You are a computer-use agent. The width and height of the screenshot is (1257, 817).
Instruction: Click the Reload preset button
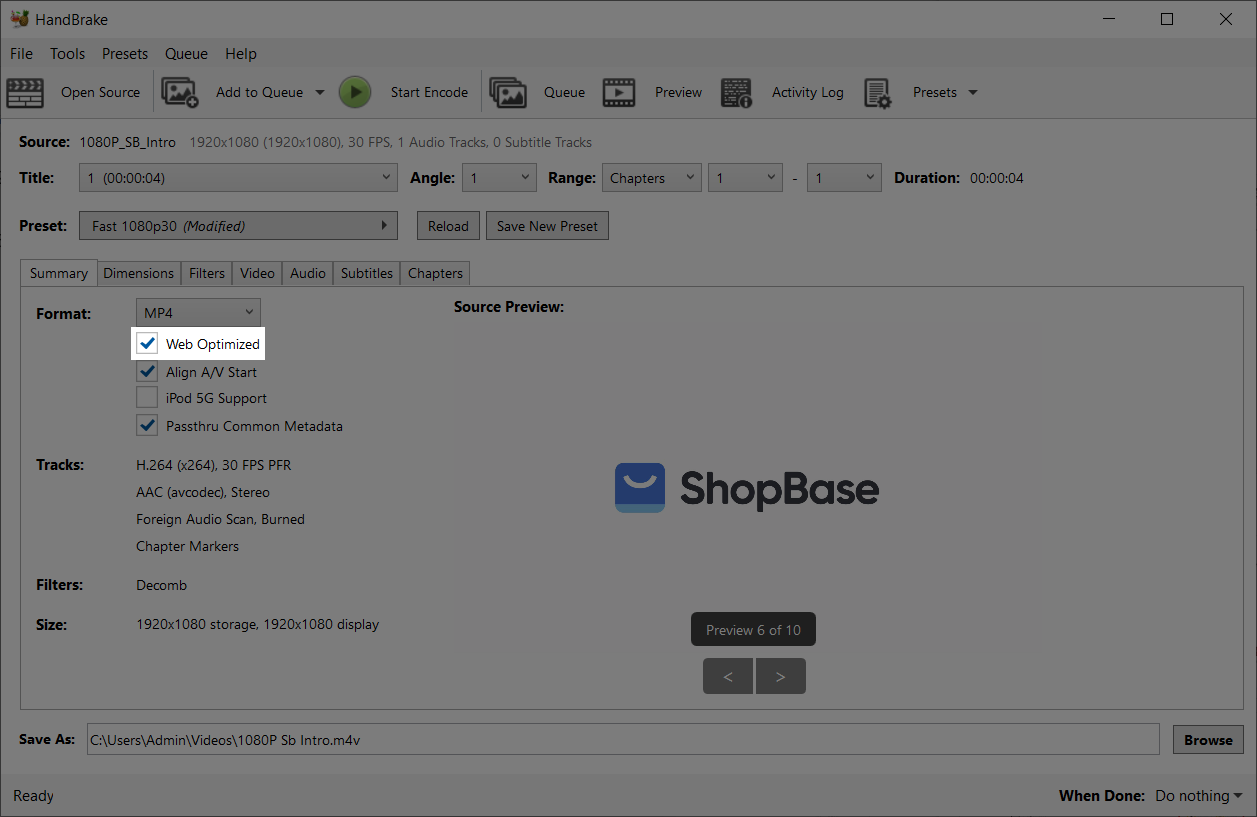pyautogui.click(x=448, y=226)
